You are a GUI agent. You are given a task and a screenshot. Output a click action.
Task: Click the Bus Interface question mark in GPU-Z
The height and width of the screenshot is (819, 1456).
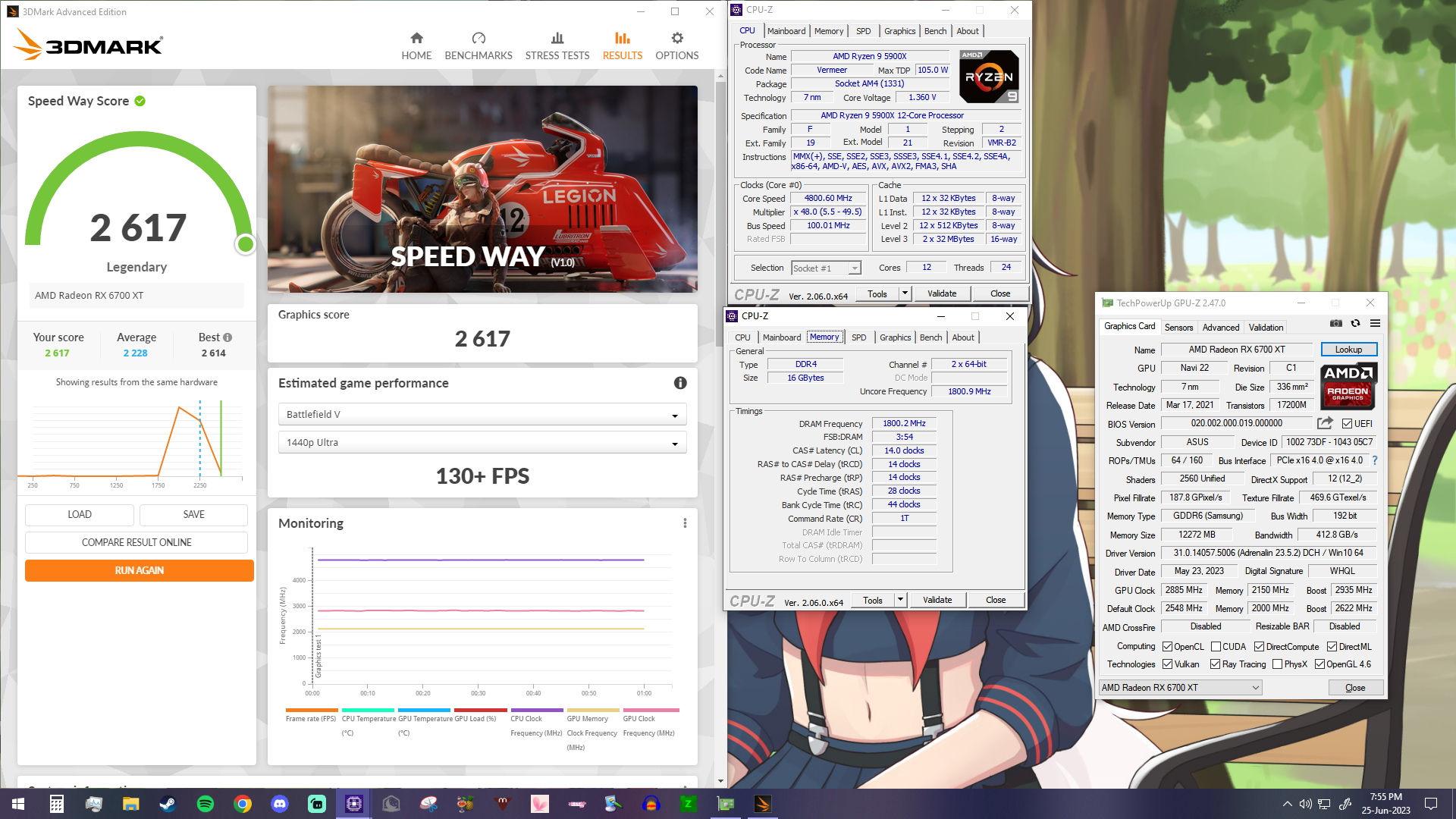[1374, 460]
